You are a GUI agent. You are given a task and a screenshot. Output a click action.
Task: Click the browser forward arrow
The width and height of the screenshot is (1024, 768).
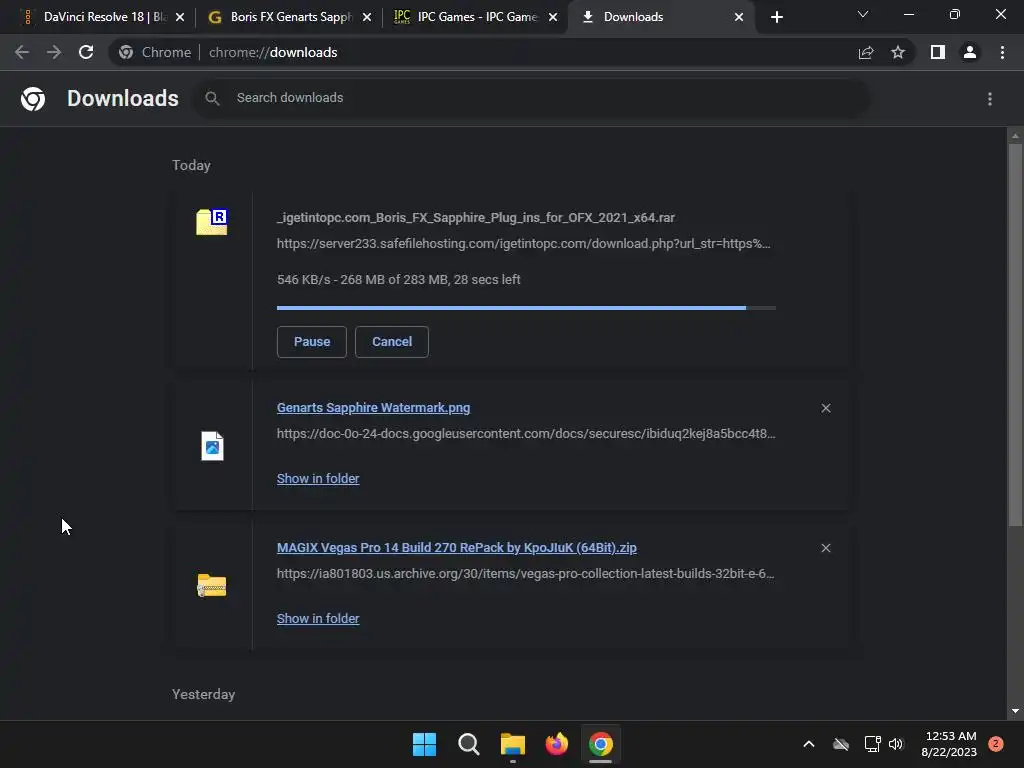tap(54, 52)
